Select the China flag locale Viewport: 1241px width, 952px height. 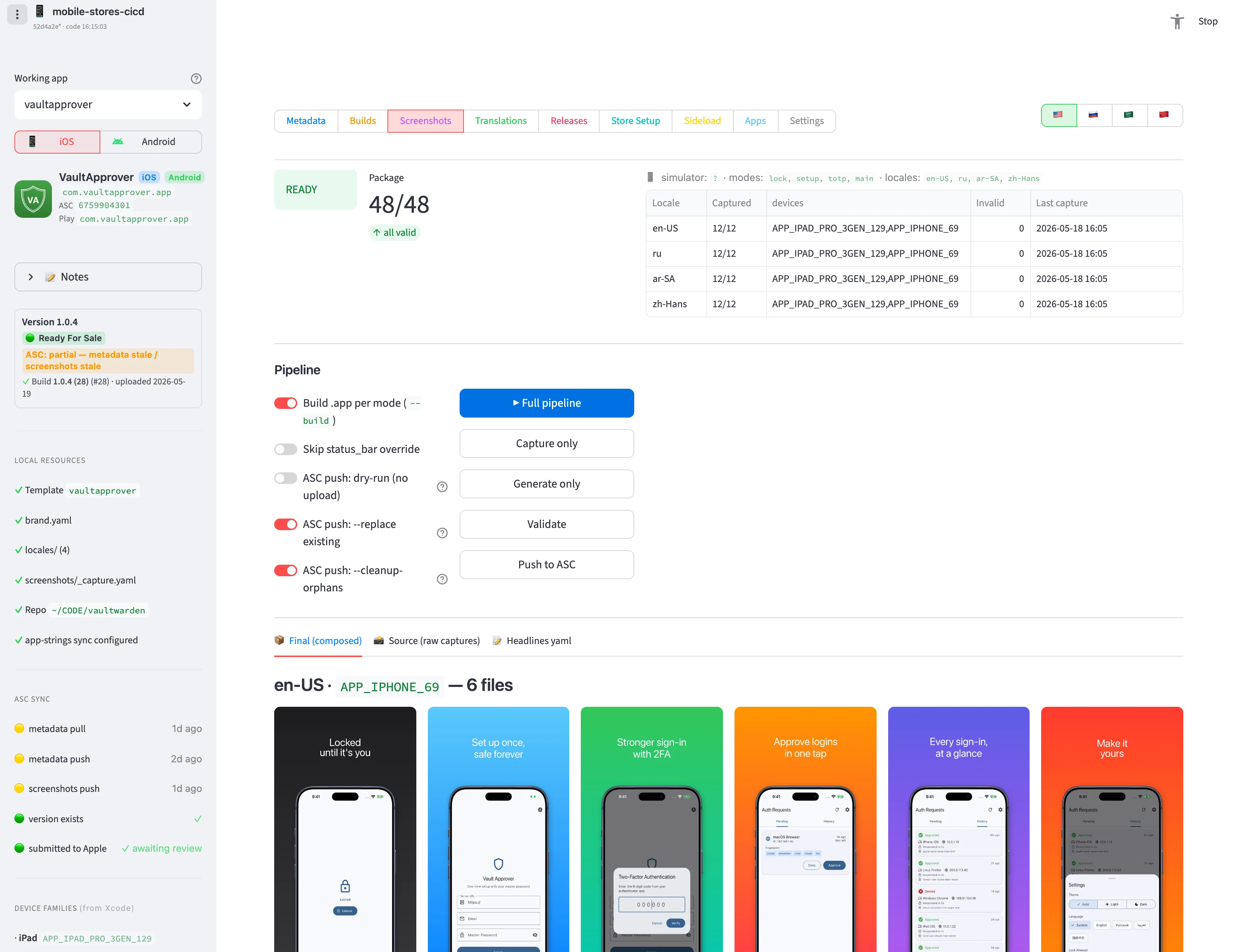pos(1165,115)
